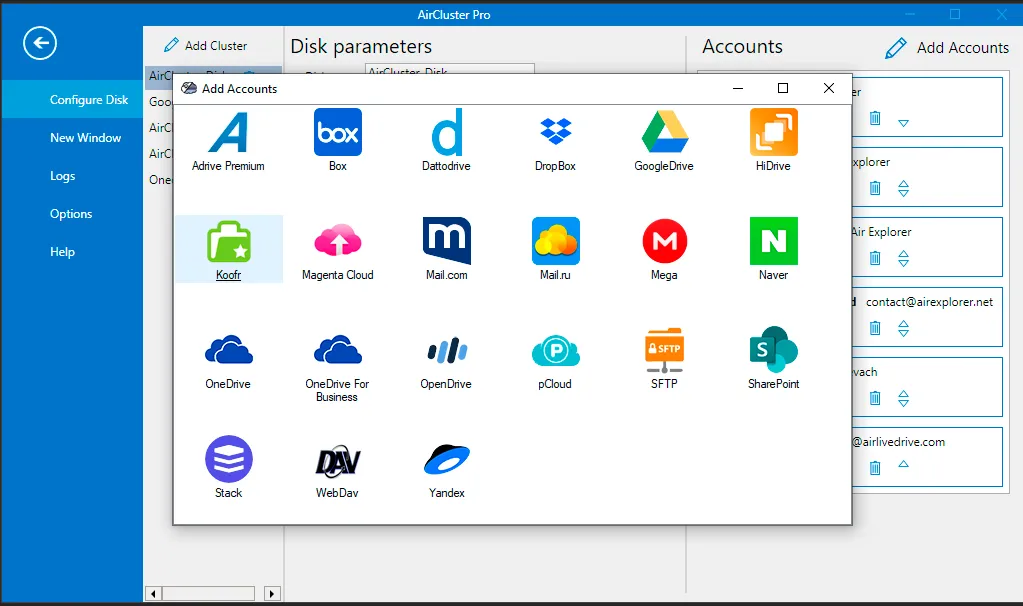Reorder the account ending in 'vach'
This screenshot has width=1023, height=606.
click(x=903, y=398)
